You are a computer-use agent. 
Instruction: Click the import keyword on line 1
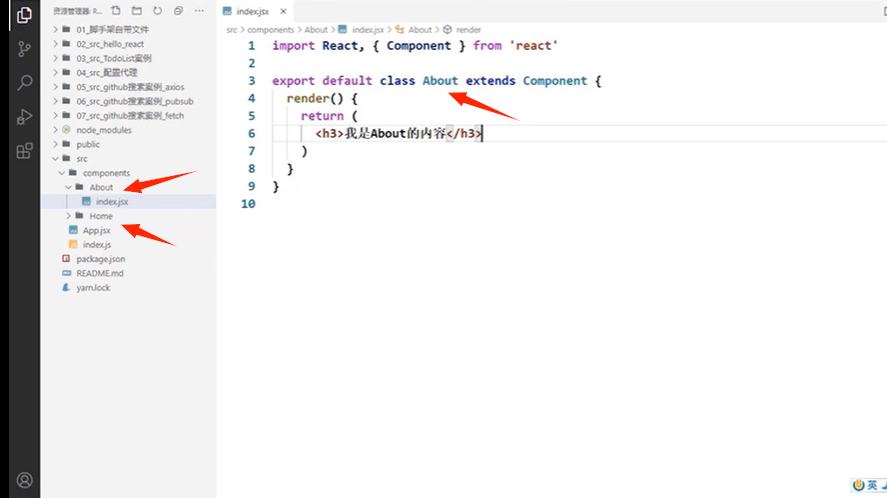[293, 46]
